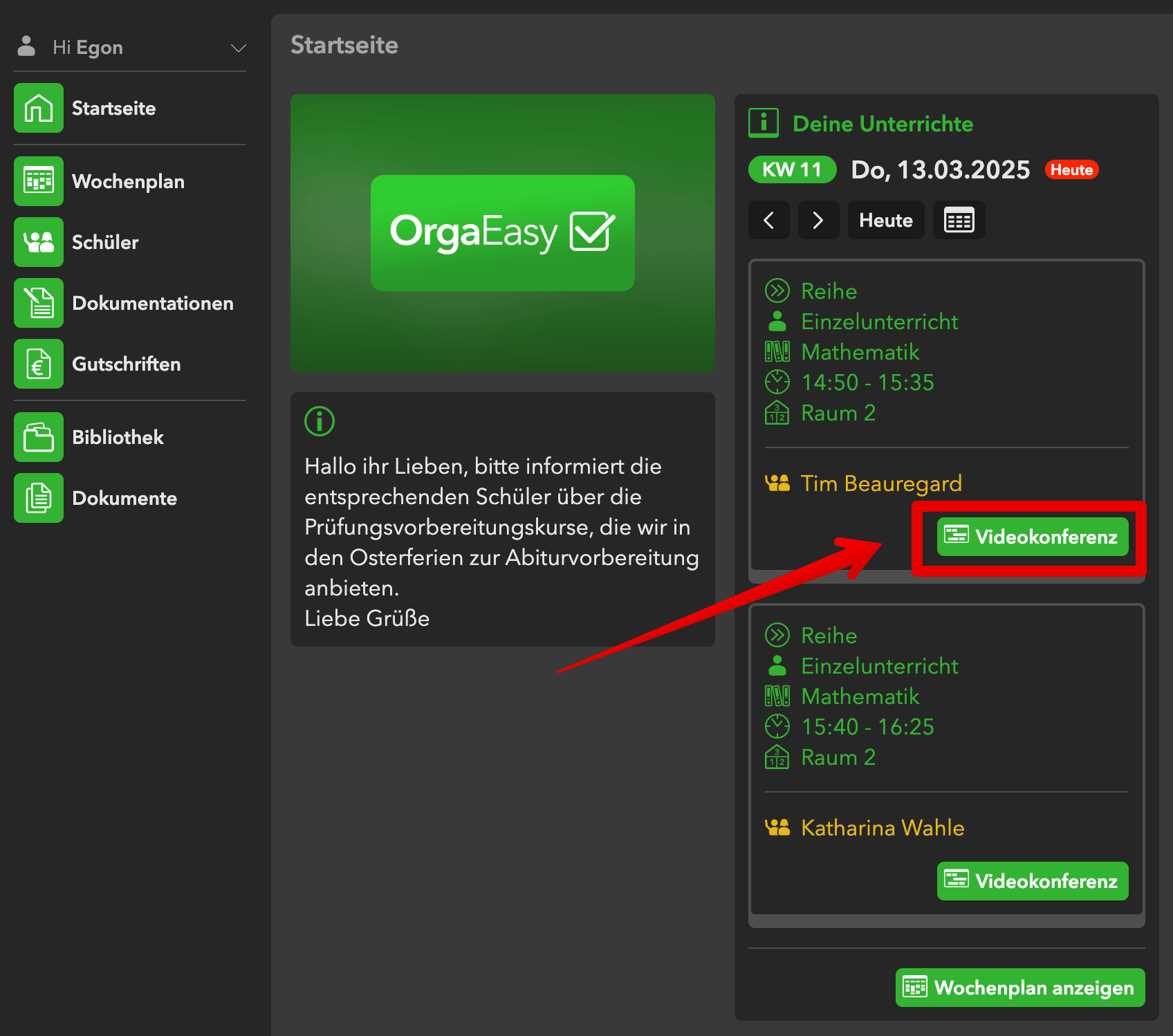Expand the Hi Egon user menu

pos(238,48)
